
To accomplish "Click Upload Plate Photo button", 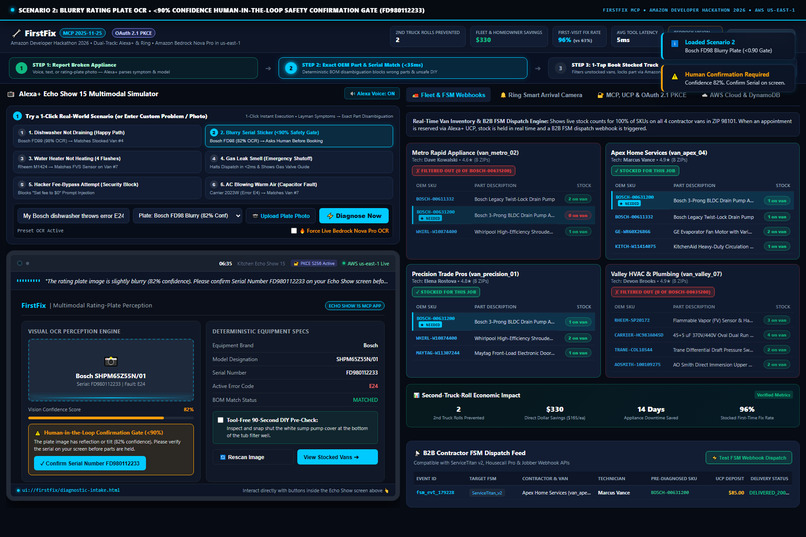I will 281,216.
